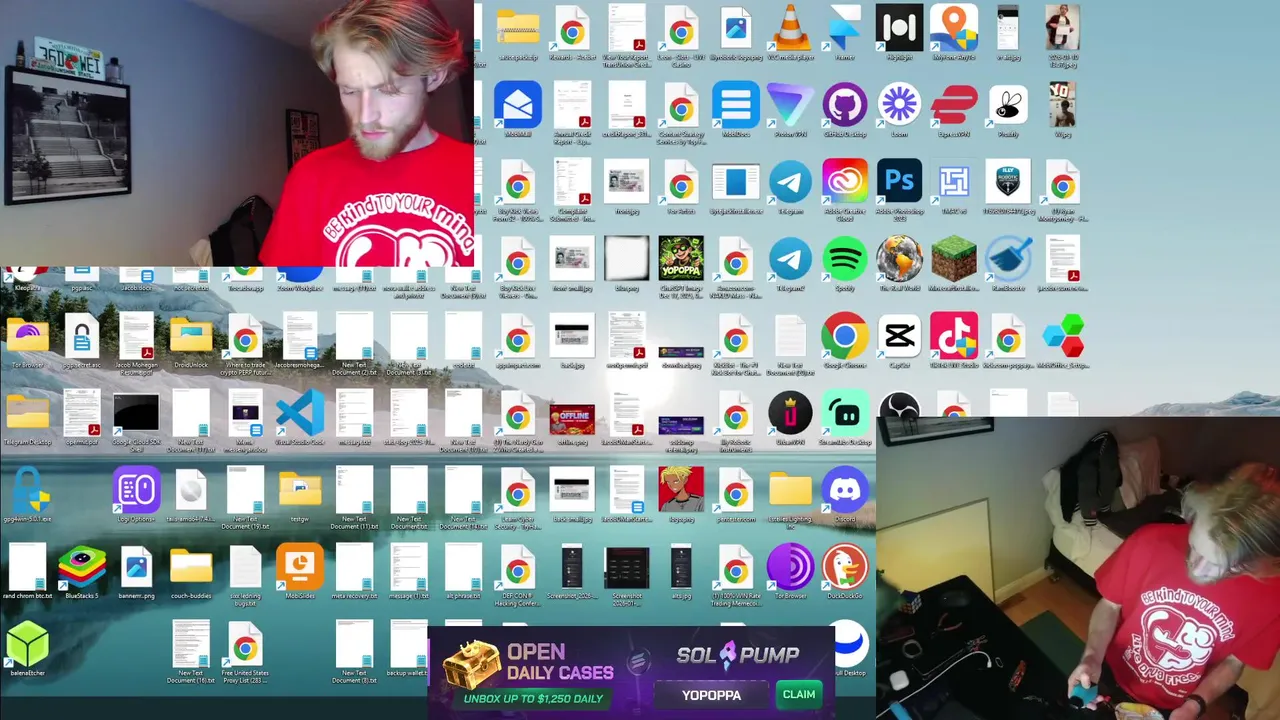The height and width of the screenshot is (720, 1280).
Task: Open the Telegram Desktop folder
Action: pos(27,414)
